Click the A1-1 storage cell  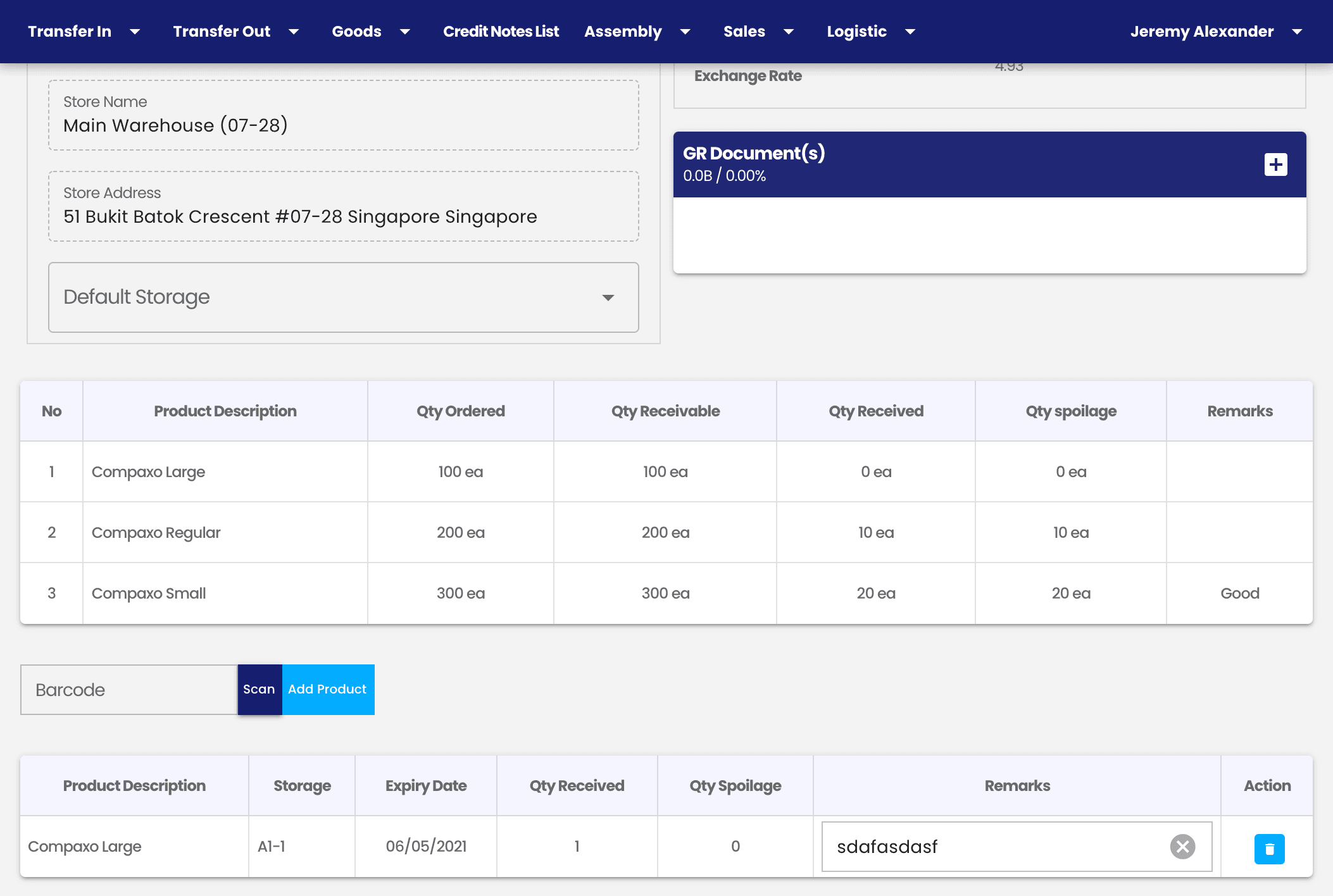click(302, 847)
